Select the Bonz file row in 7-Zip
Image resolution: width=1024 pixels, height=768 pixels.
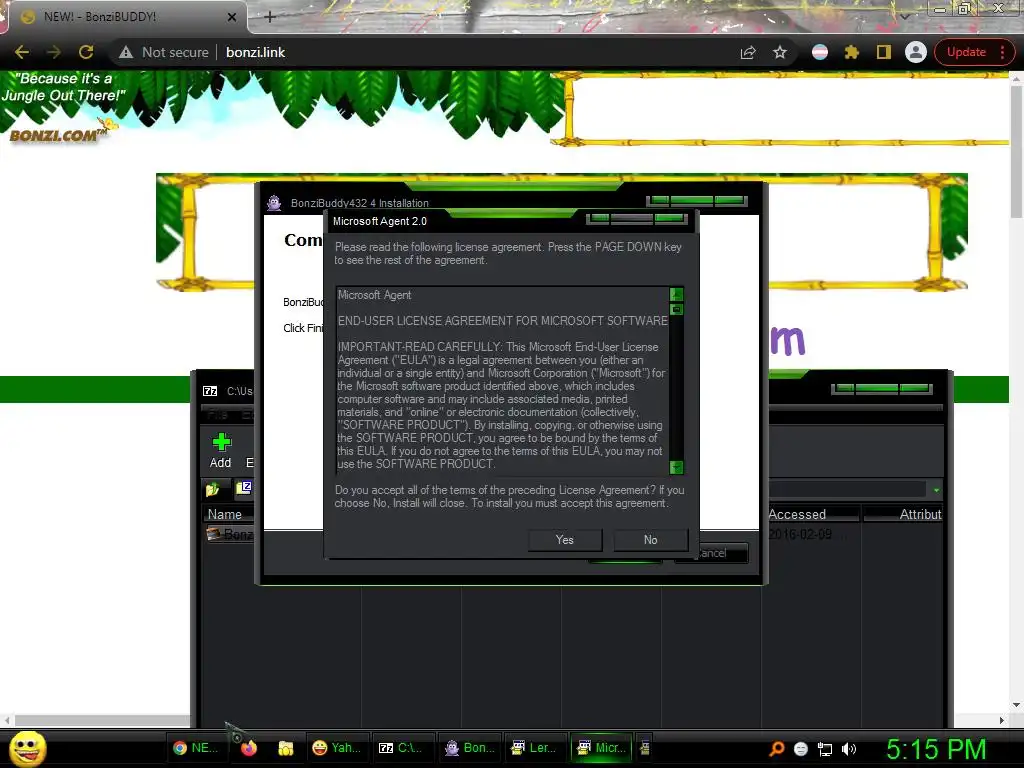coord(230,534)
